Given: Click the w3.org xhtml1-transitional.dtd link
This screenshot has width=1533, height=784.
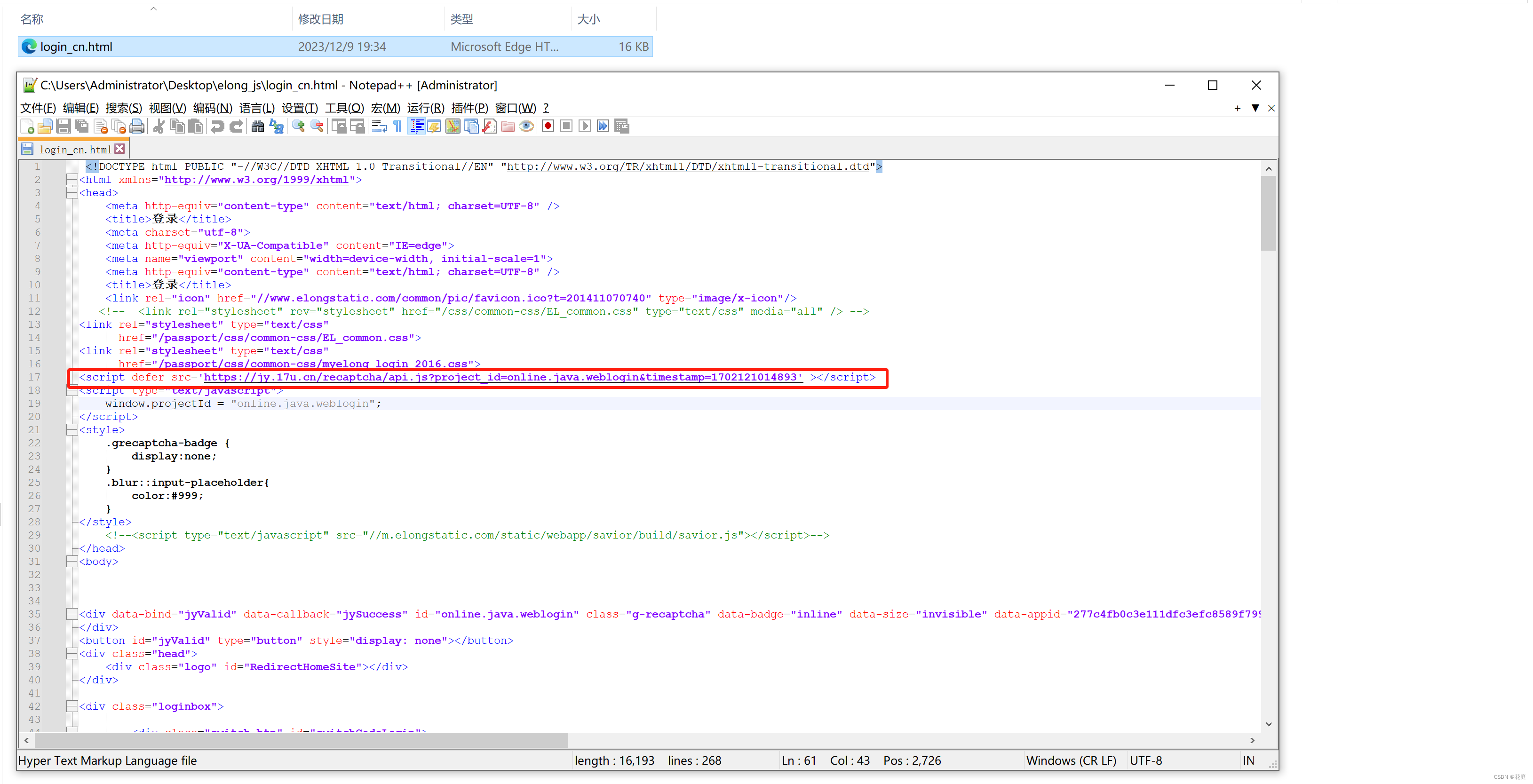Looking at the screenshot, I should pyautogui.click(x=688, y=166).
